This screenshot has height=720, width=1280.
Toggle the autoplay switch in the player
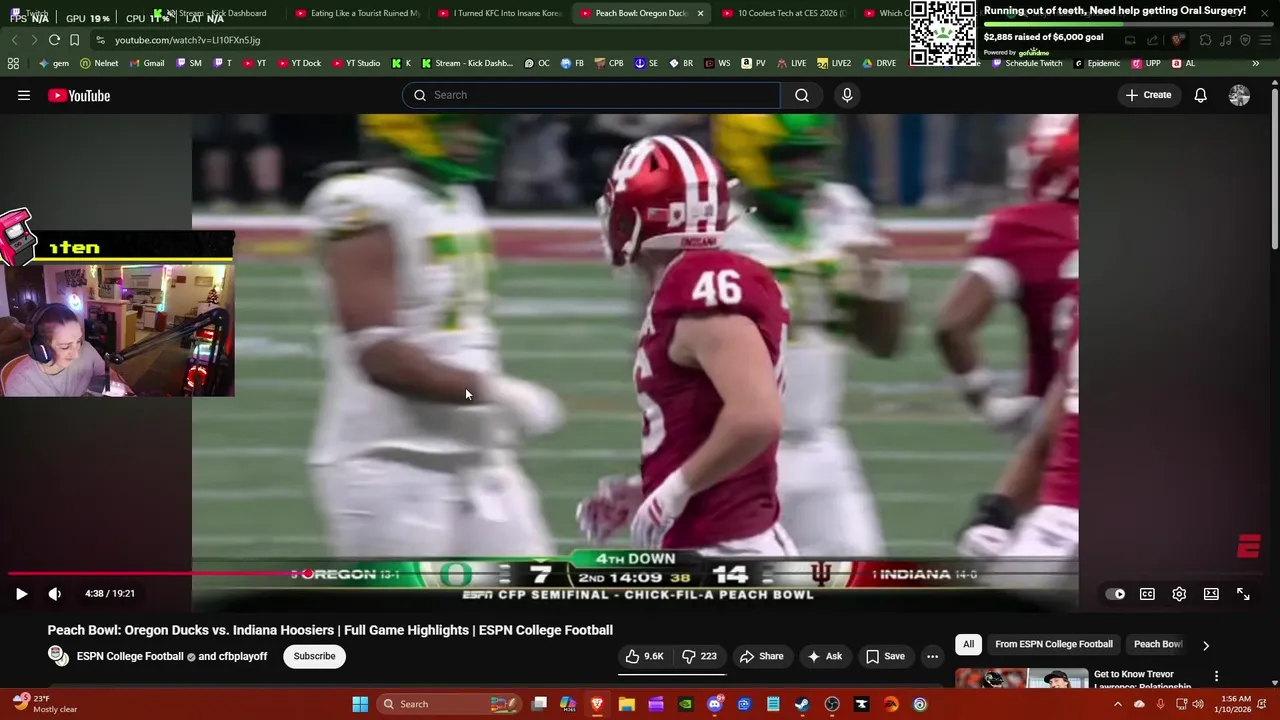(x=1115, y=594)
